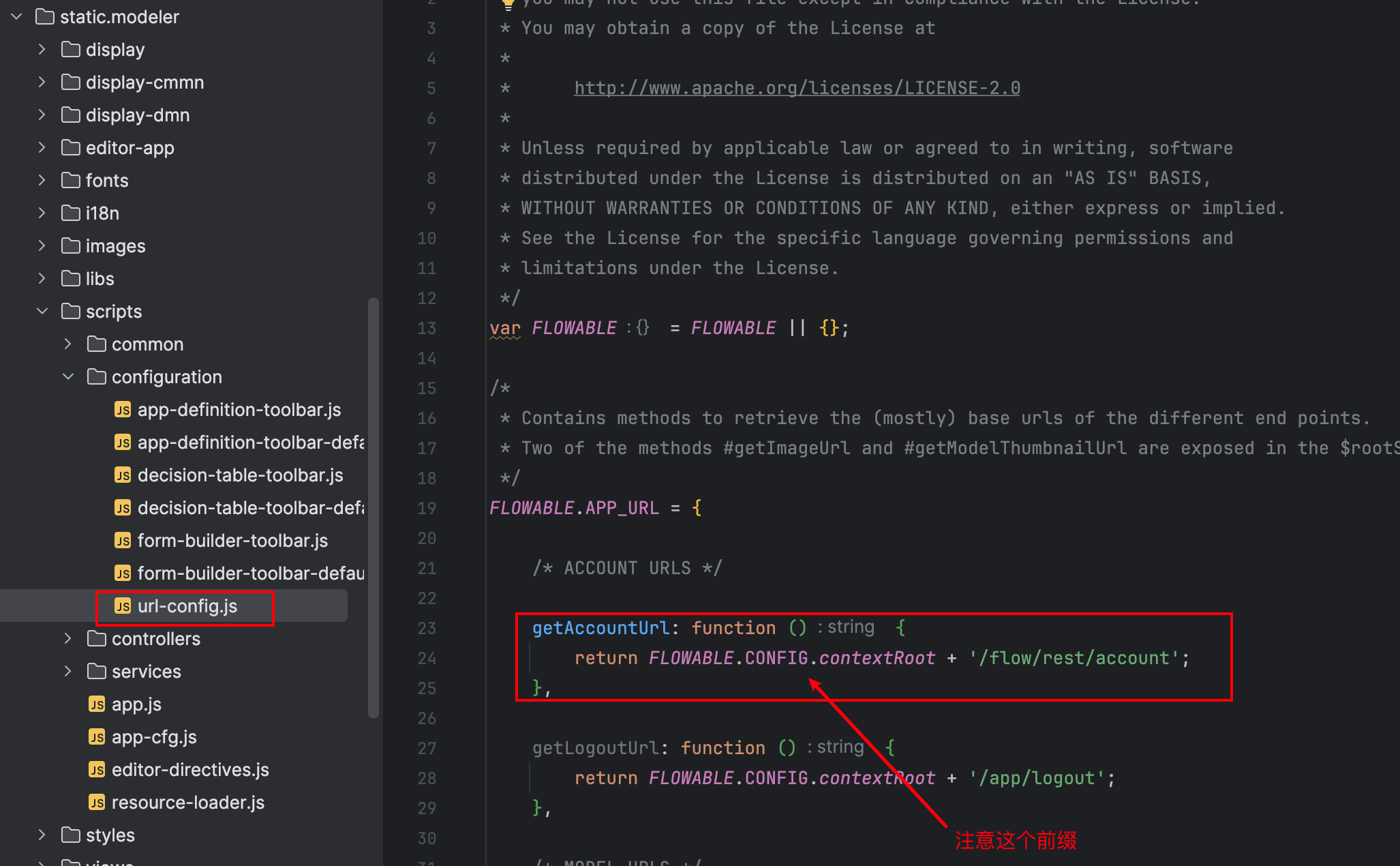Click the fonts folder icon
This screenshot has height=866, width=1400.
tap(71, 181)
